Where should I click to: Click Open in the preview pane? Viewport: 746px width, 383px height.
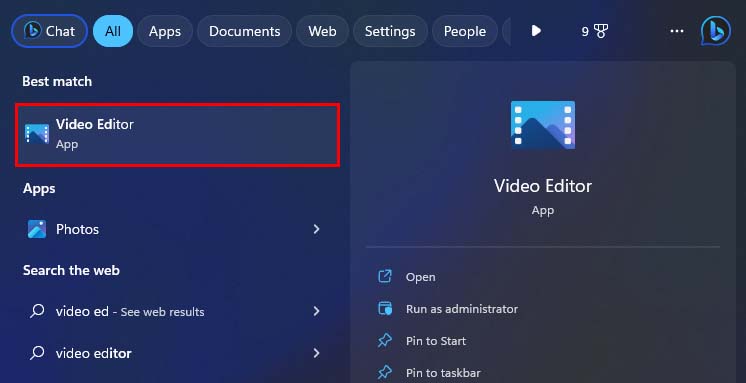[420, 277]
